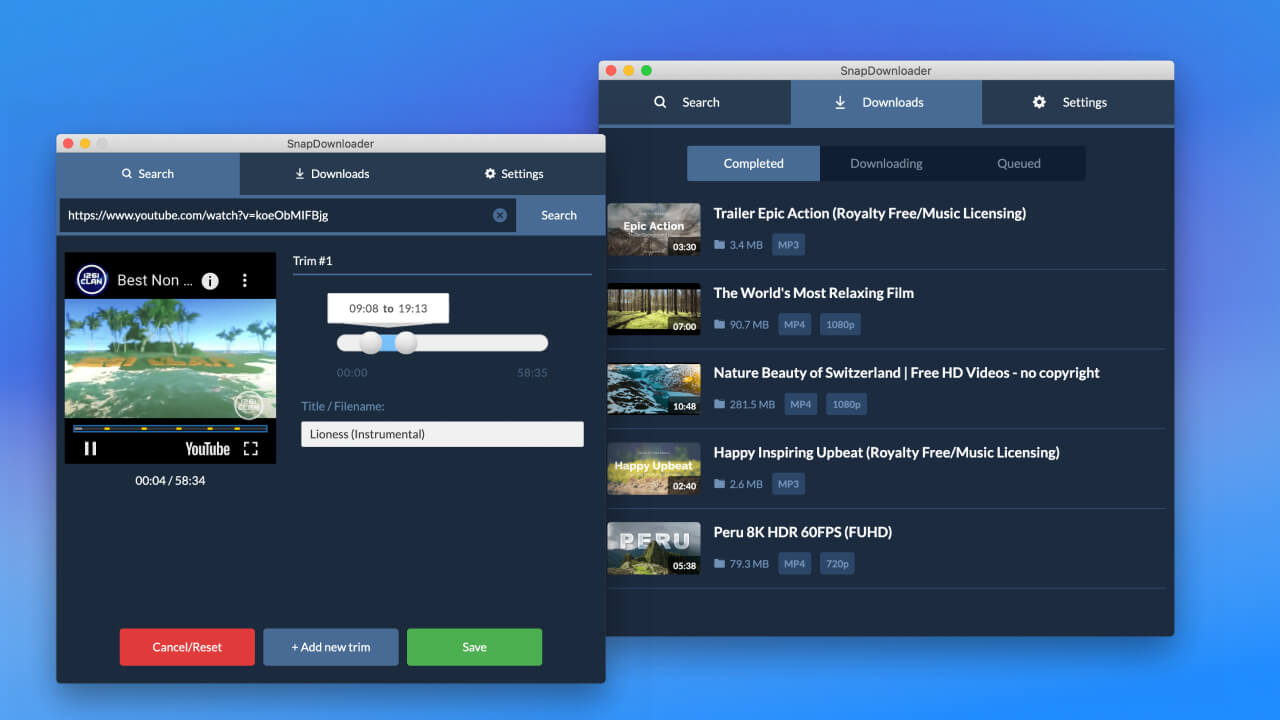The width and height of the screenshot is (1280, 720).
Task: Open folder icon for Nature Beauty of Switzerland
Action: point(720,405)
